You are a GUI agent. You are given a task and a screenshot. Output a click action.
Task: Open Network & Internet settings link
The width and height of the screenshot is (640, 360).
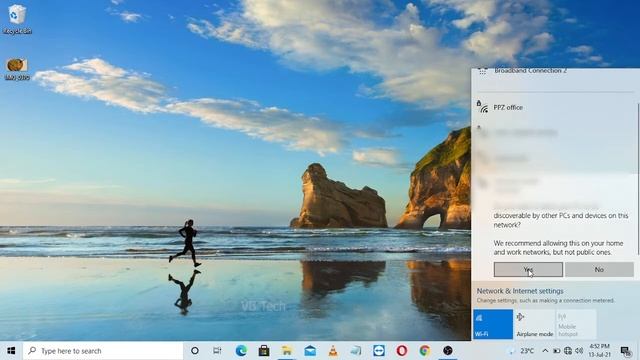tap(520, 291)
